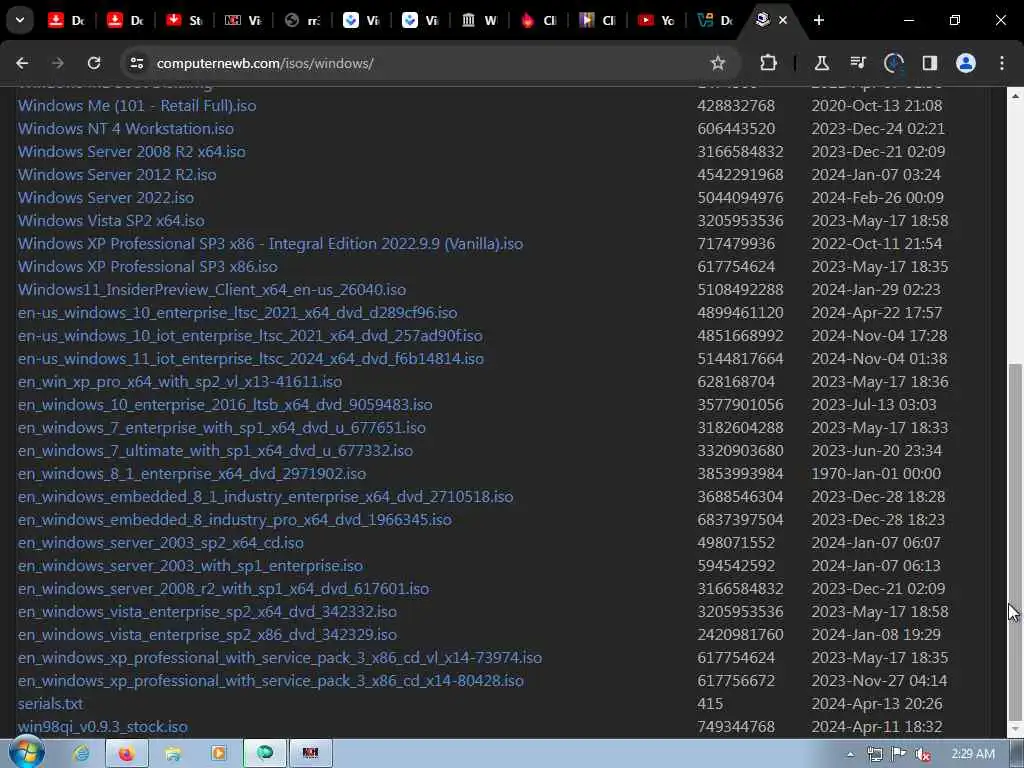Image resolution: width=1024 pixels, height=768 pixels.
Task: Open the profile avatar icon
Action: tap(966, 63)
